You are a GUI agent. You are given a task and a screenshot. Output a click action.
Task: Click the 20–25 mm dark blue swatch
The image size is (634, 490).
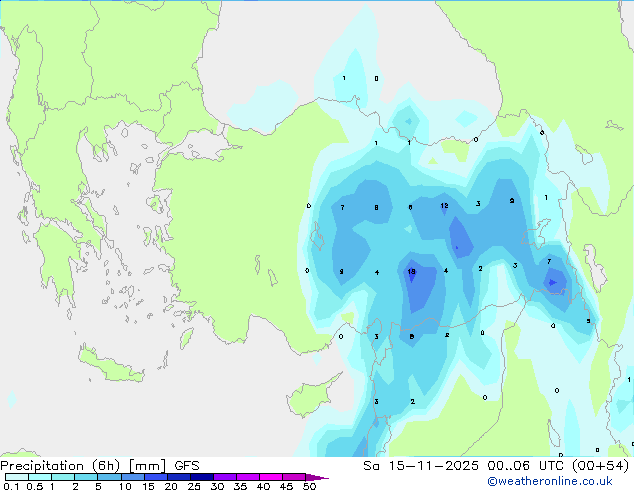[179, 477]
